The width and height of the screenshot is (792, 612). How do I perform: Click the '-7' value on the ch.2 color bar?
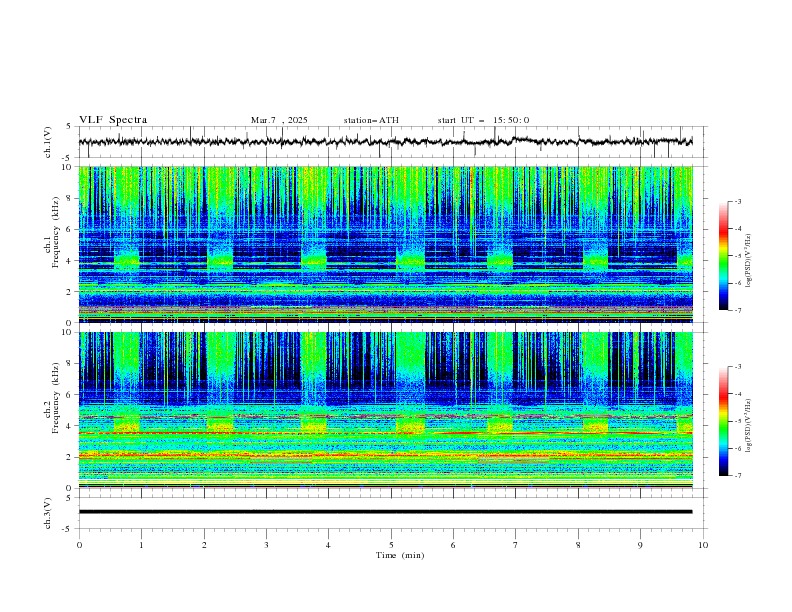tap(738, 476)
